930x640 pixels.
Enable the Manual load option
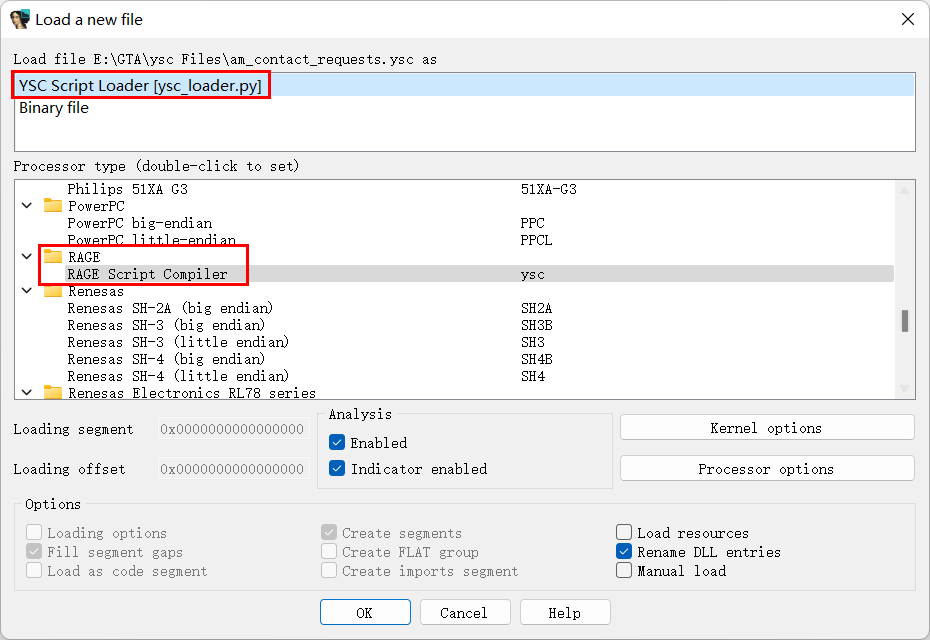click(x=624, y=571)
